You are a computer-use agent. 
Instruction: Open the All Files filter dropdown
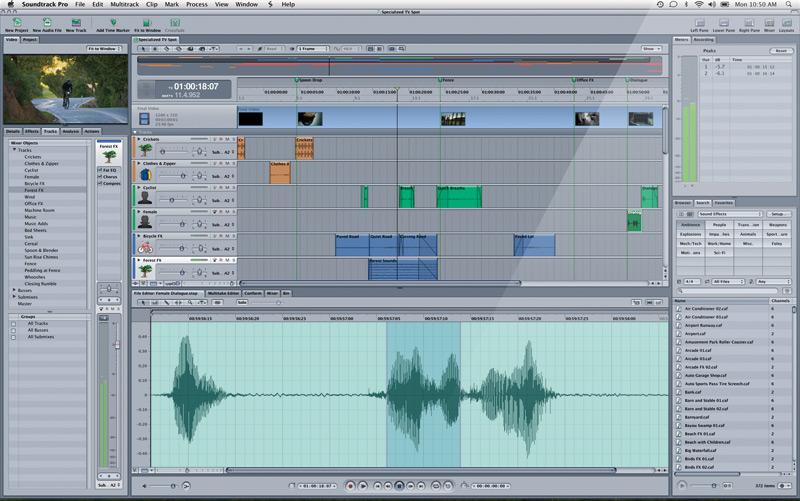(729, 282)
